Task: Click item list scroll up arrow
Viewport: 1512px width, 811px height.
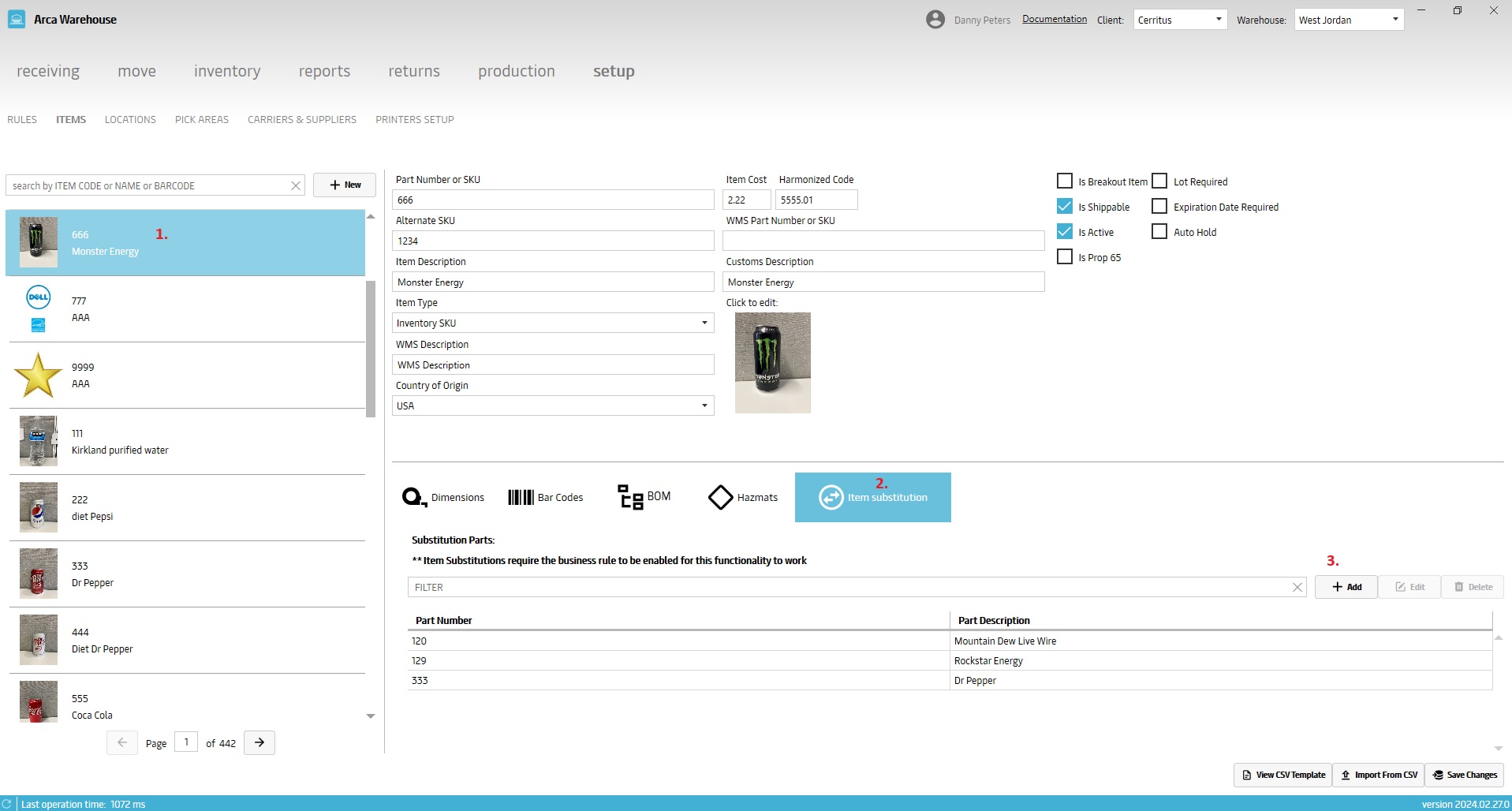Action: coord(371,216)
